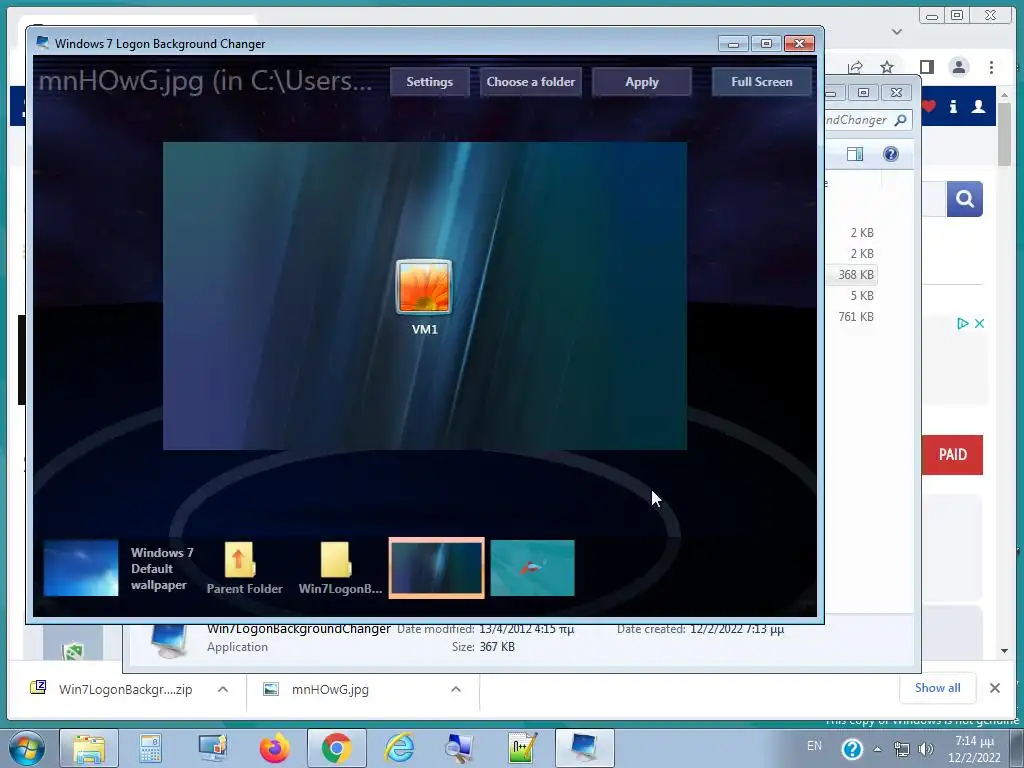Switch preview to Full Screen
The height and width of the screenshot is (768, 1024).
(761, 82)
